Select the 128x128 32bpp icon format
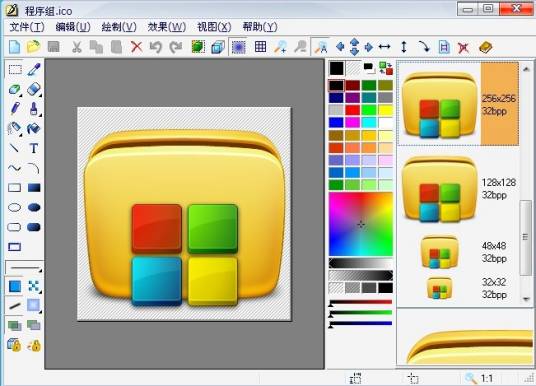This screenshot has width=536, height=386. coord(458,188)
